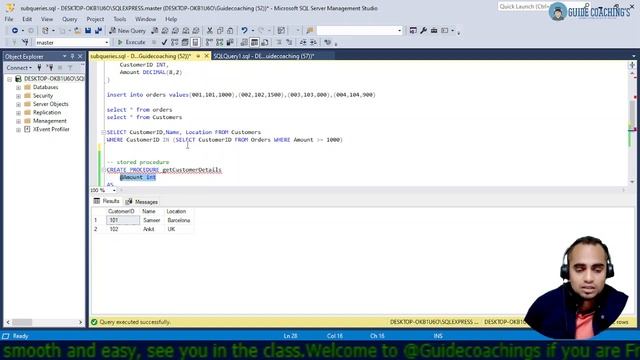The image size is (640, 360).
Task: Pin the Object Explorer panel
Action: [x=73, y=56]
